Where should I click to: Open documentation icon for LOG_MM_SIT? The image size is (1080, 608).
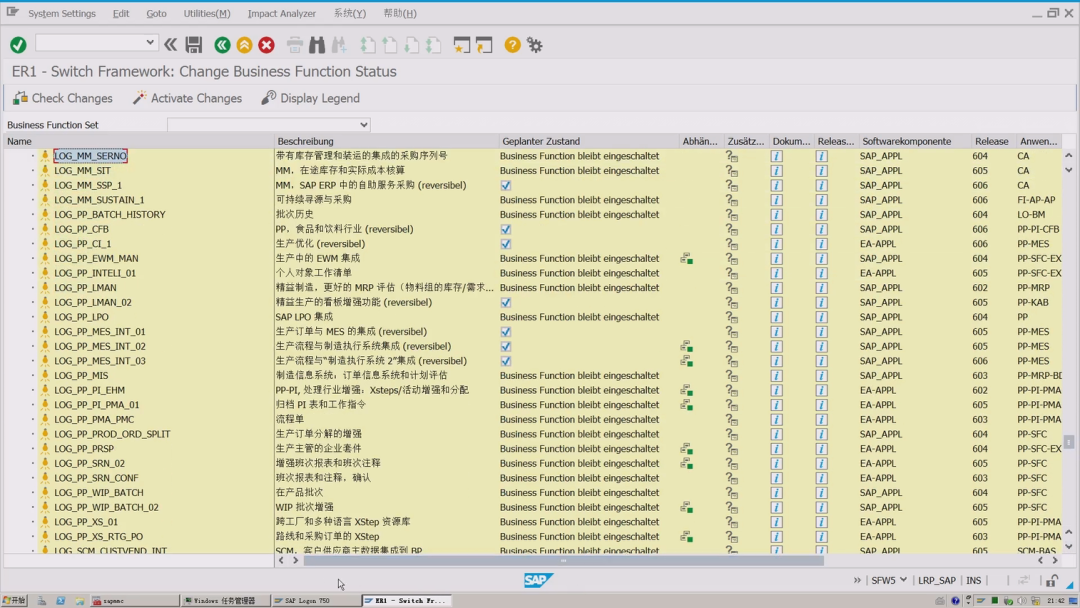(x=776, y=171)
